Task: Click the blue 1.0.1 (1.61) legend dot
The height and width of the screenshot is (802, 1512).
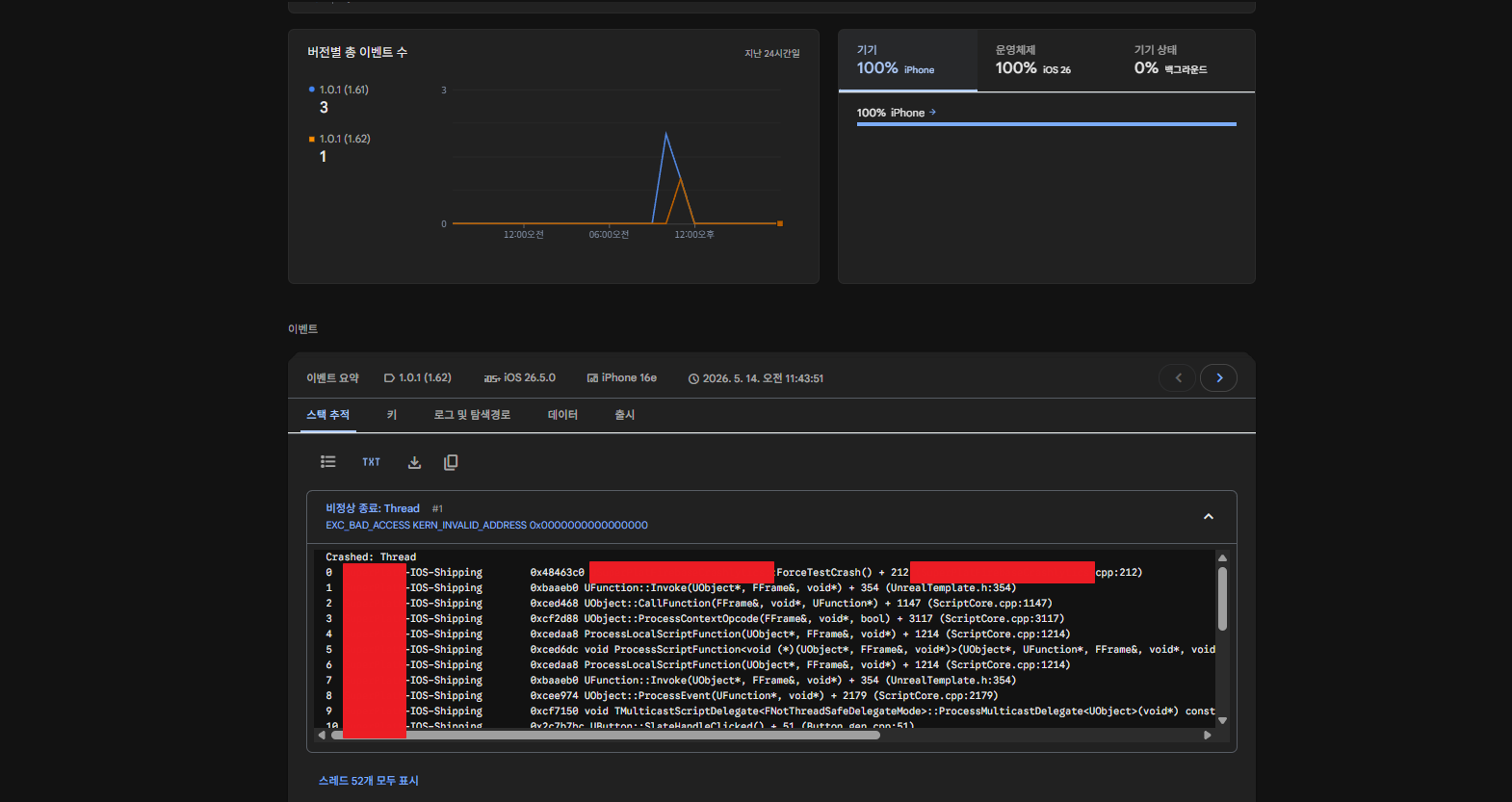Action: pos(311,90)
